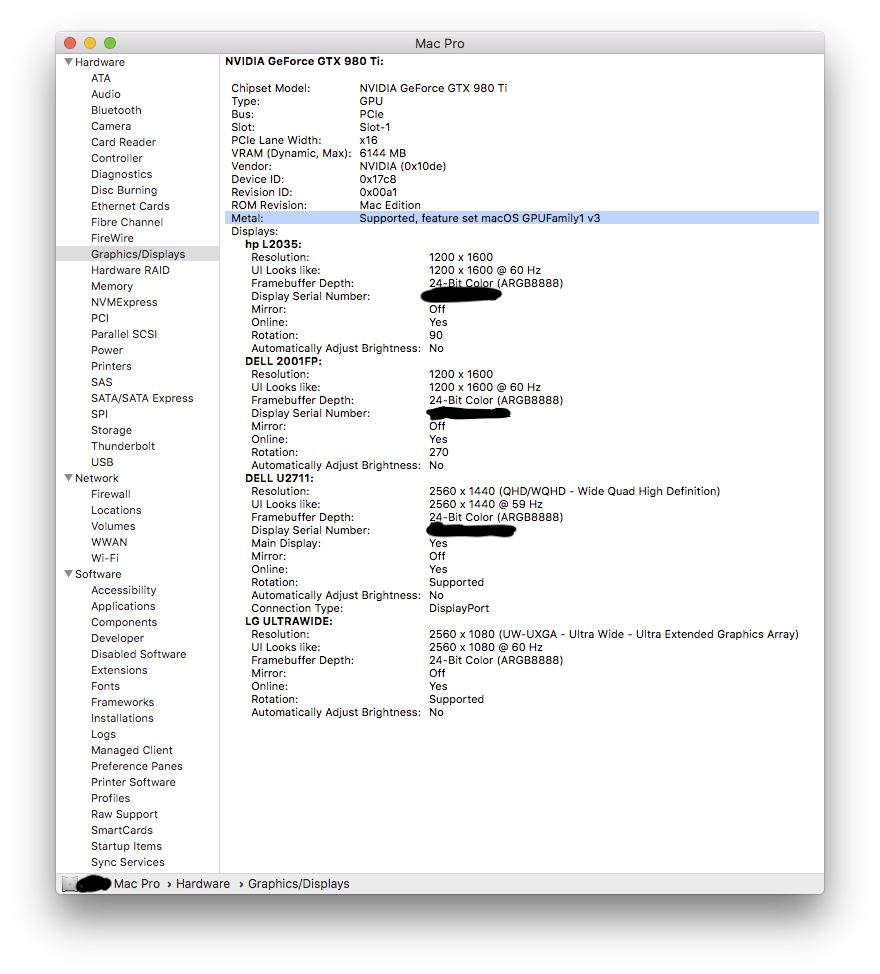
Task: Select Developer under Software
Action: coord(117,638)
